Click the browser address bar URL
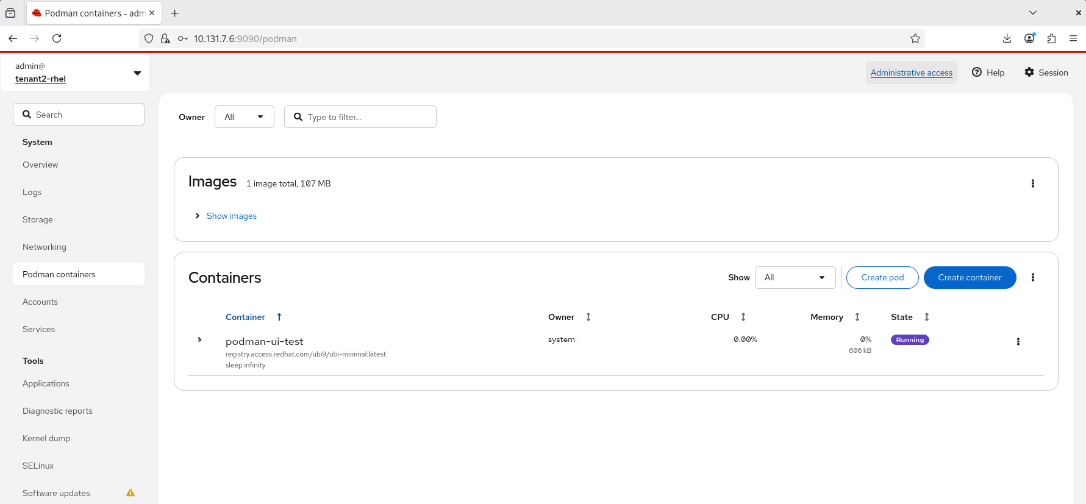The image size is (1086, 504). click(245, 39)
